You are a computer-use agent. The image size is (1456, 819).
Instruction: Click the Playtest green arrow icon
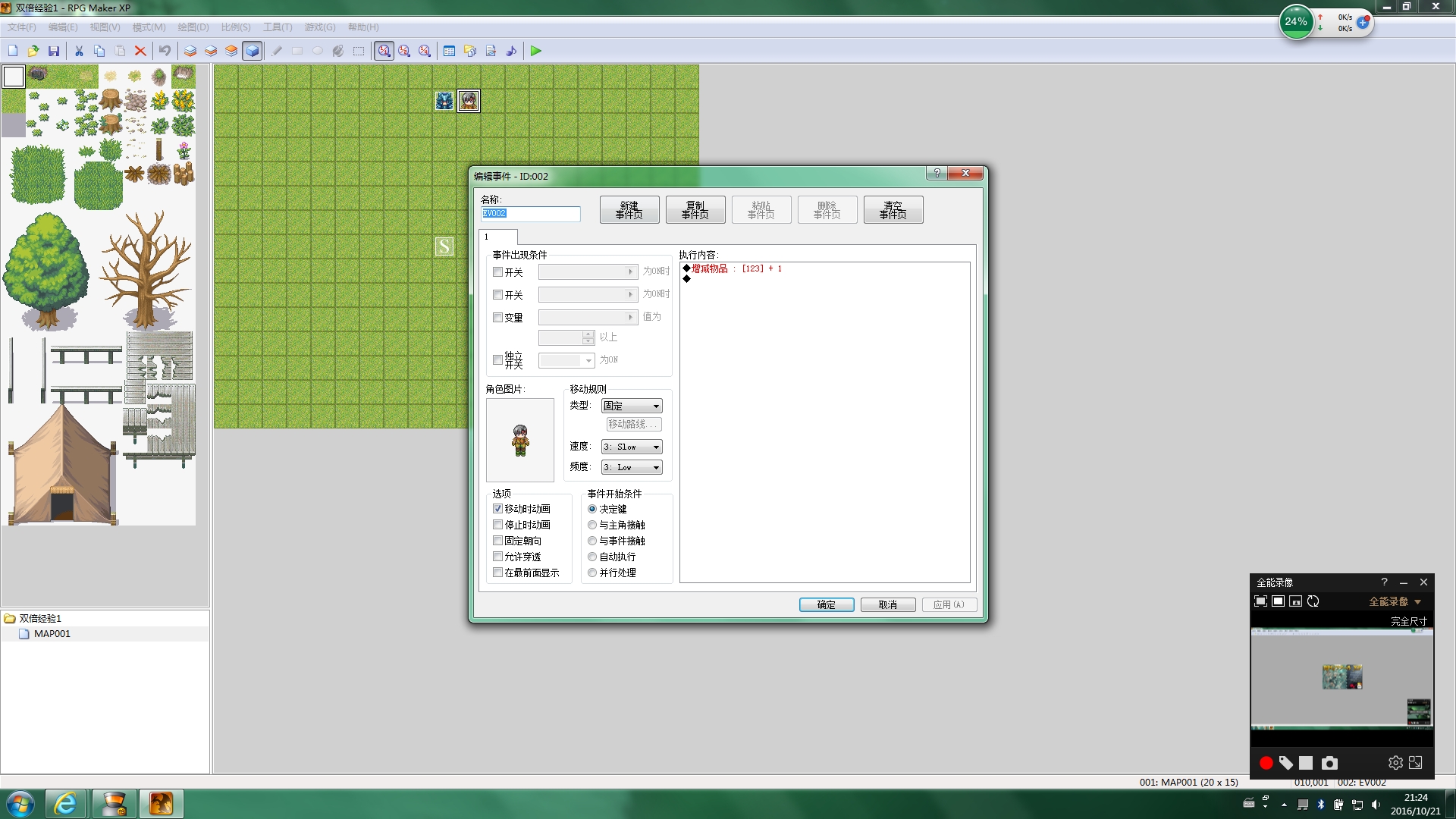(536, 51)
